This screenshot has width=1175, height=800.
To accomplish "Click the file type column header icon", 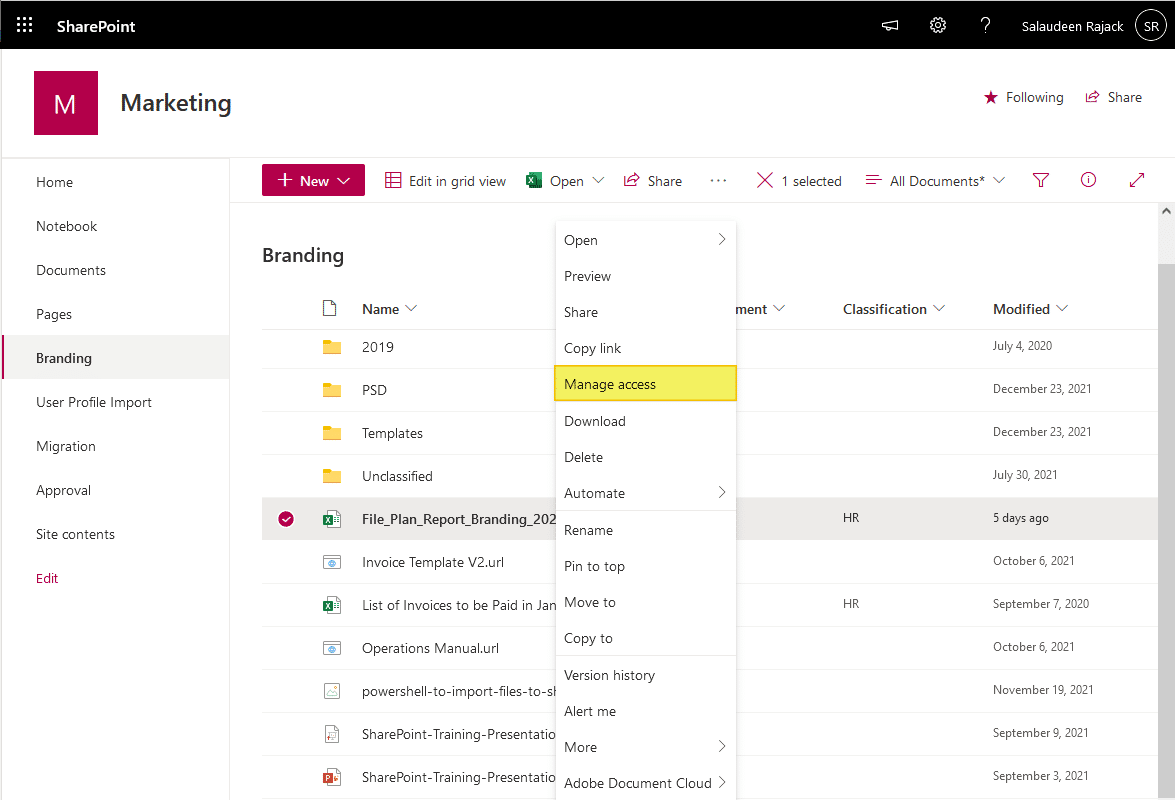I will coord(330,308).
